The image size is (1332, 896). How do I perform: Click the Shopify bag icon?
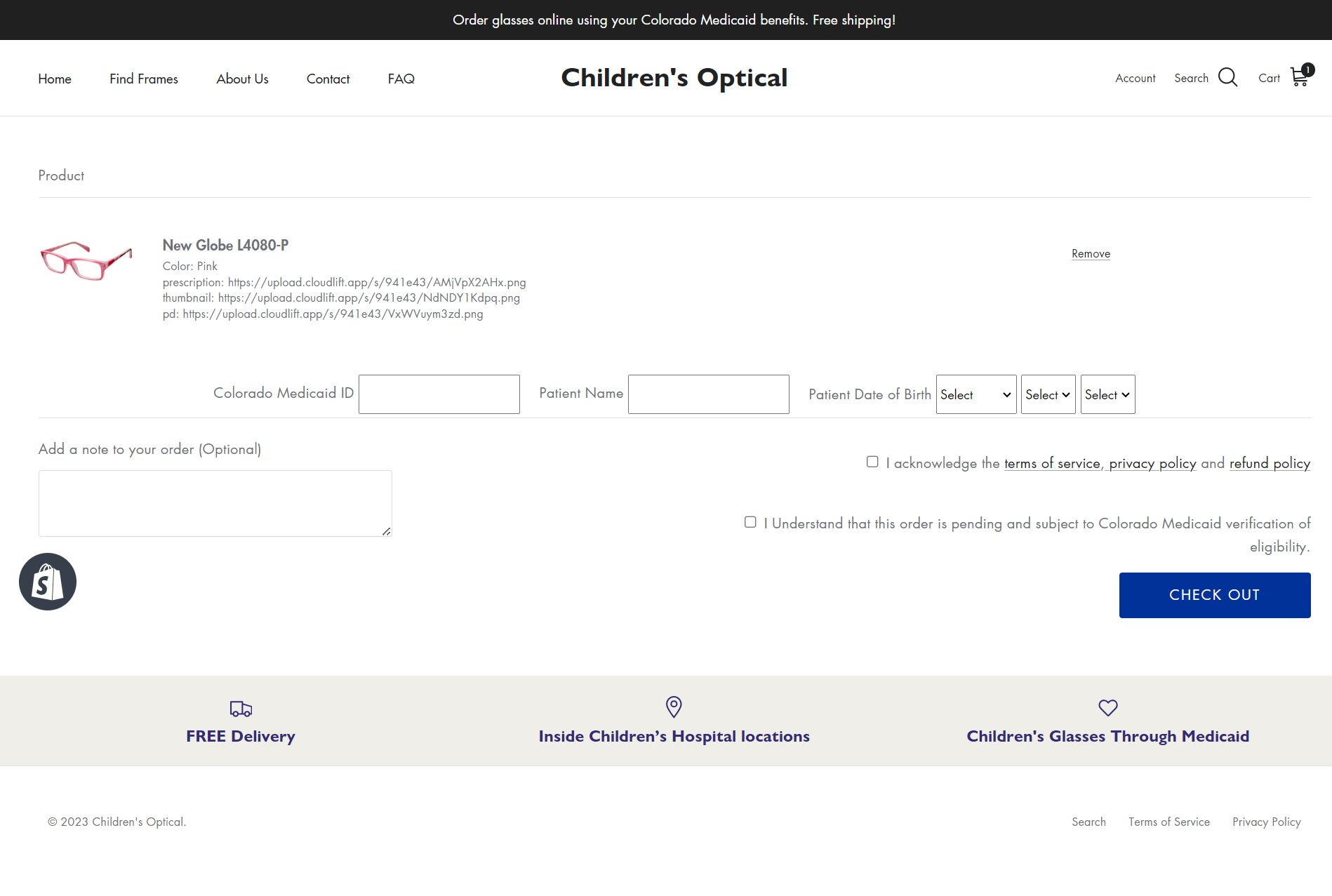(47, 581)
